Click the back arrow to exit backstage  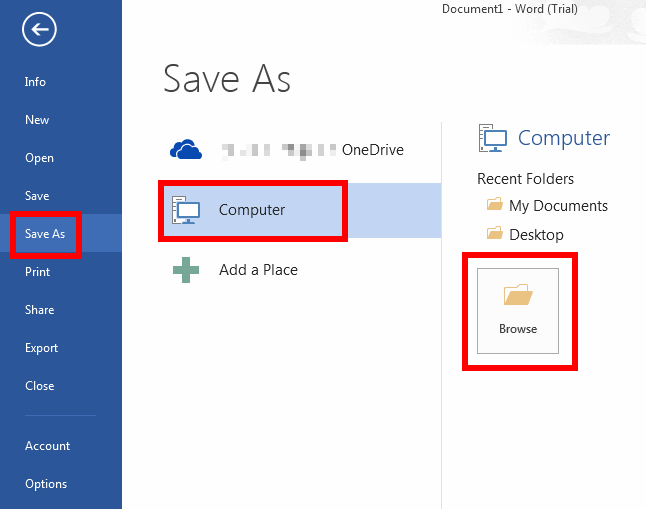40,30
